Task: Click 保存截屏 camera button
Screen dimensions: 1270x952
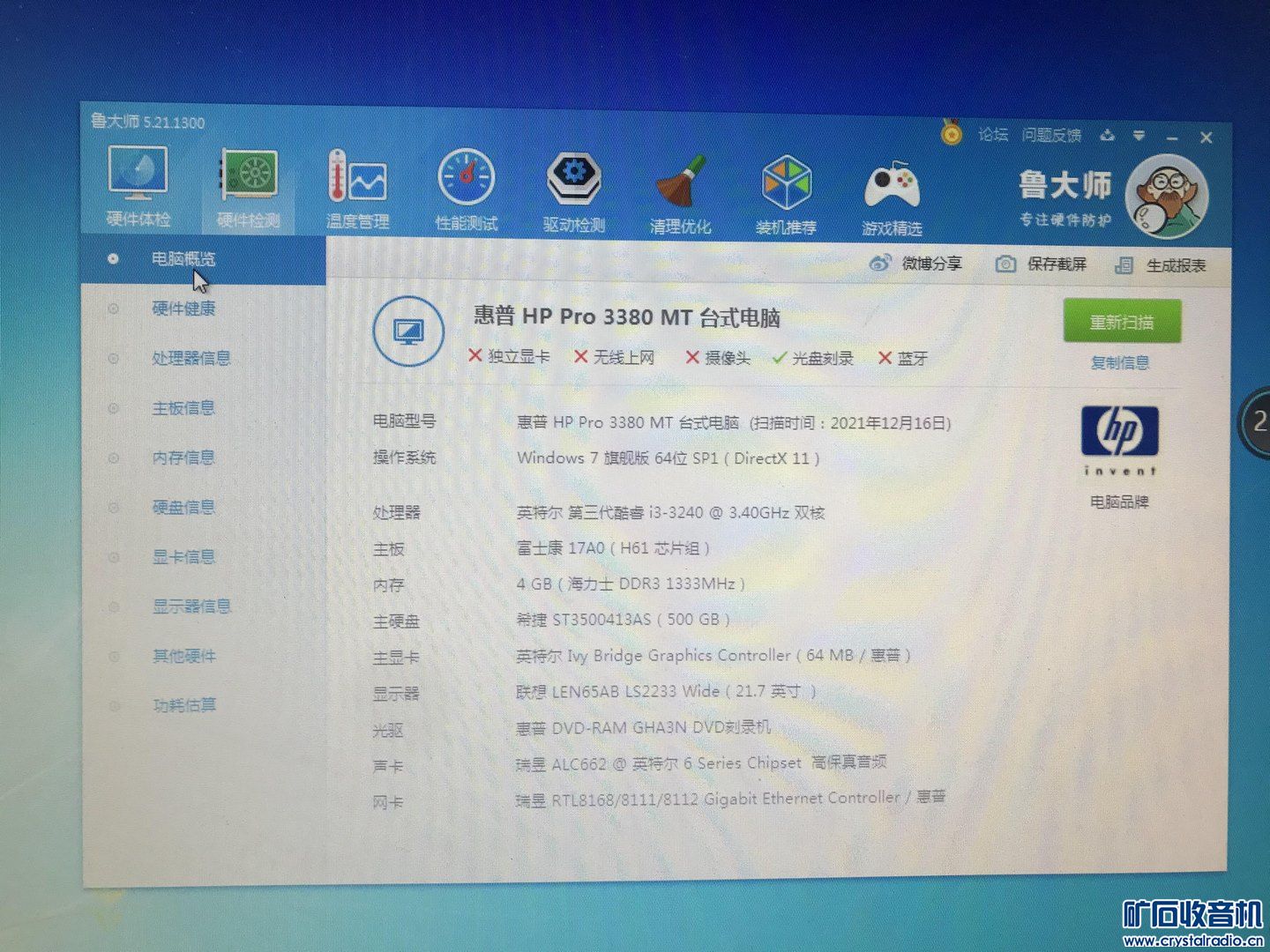Action: [x=1042, y=264]
